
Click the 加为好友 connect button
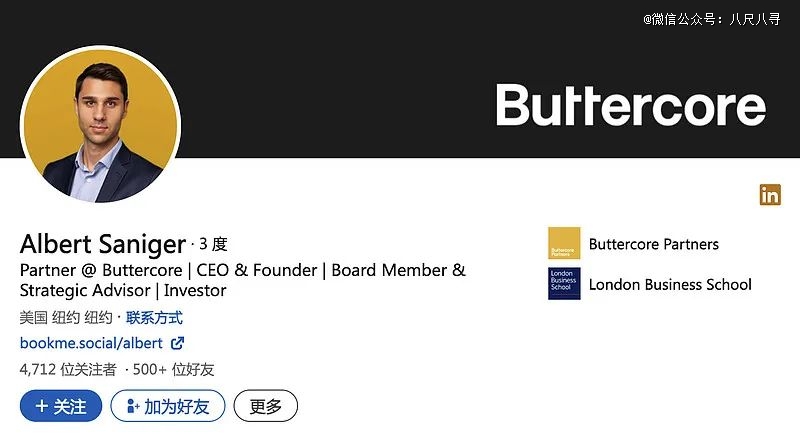(168, 406)
